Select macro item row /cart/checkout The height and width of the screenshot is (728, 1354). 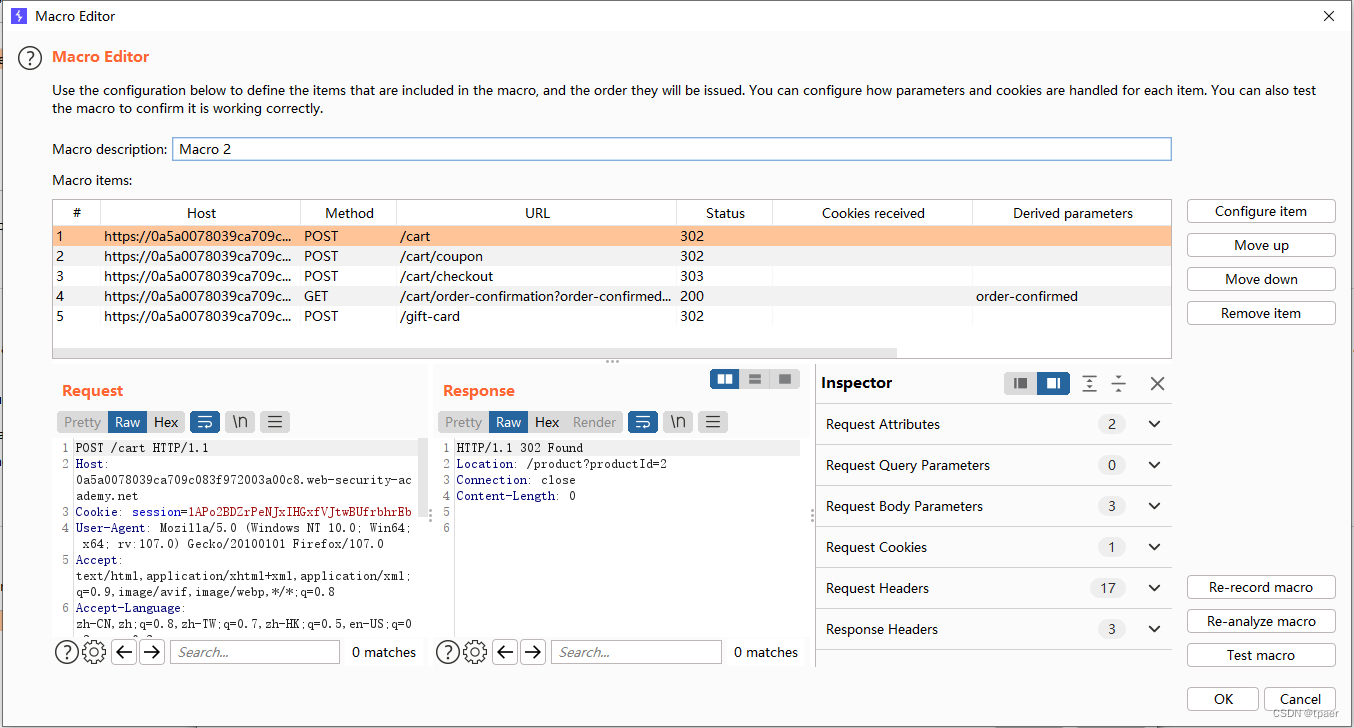point(611,276)
